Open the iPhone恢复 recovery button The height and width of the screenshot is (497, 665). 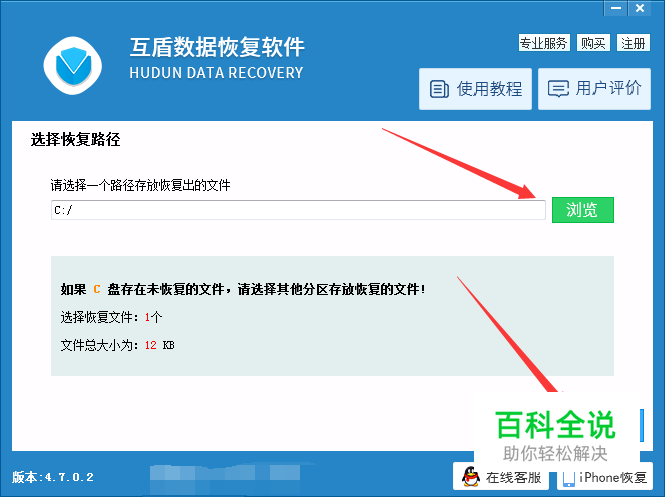click(x=604, y=477)
